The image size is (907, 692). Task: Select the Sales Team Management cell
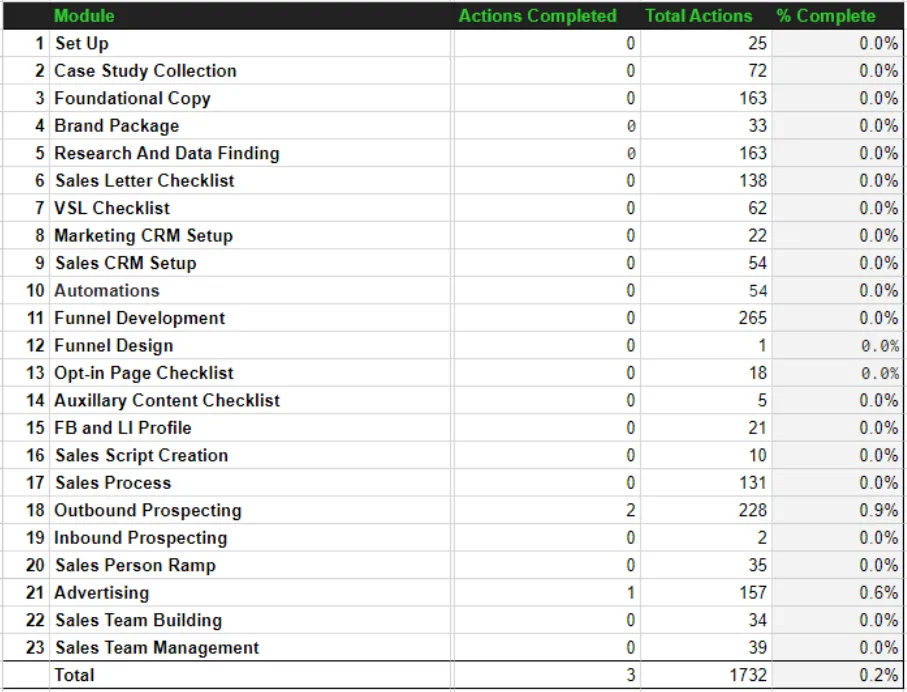(x=250, y=647)
